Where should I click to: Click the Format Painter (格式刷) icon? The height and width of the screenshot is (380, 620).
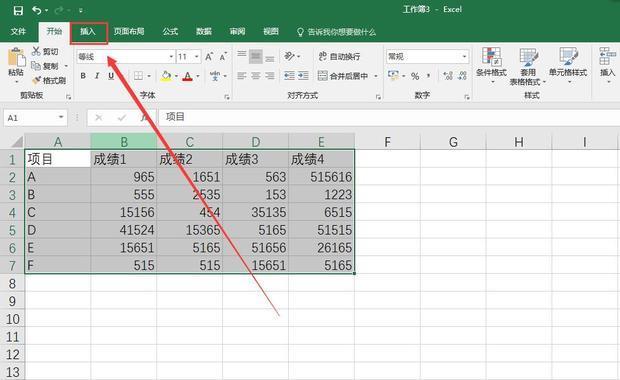(36, 80)
